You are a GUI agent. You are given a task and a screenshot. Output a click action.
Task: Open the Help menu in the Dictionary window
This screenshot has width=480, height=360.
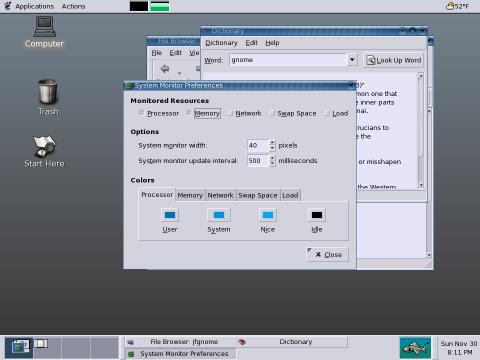click(x=272, y=43)
